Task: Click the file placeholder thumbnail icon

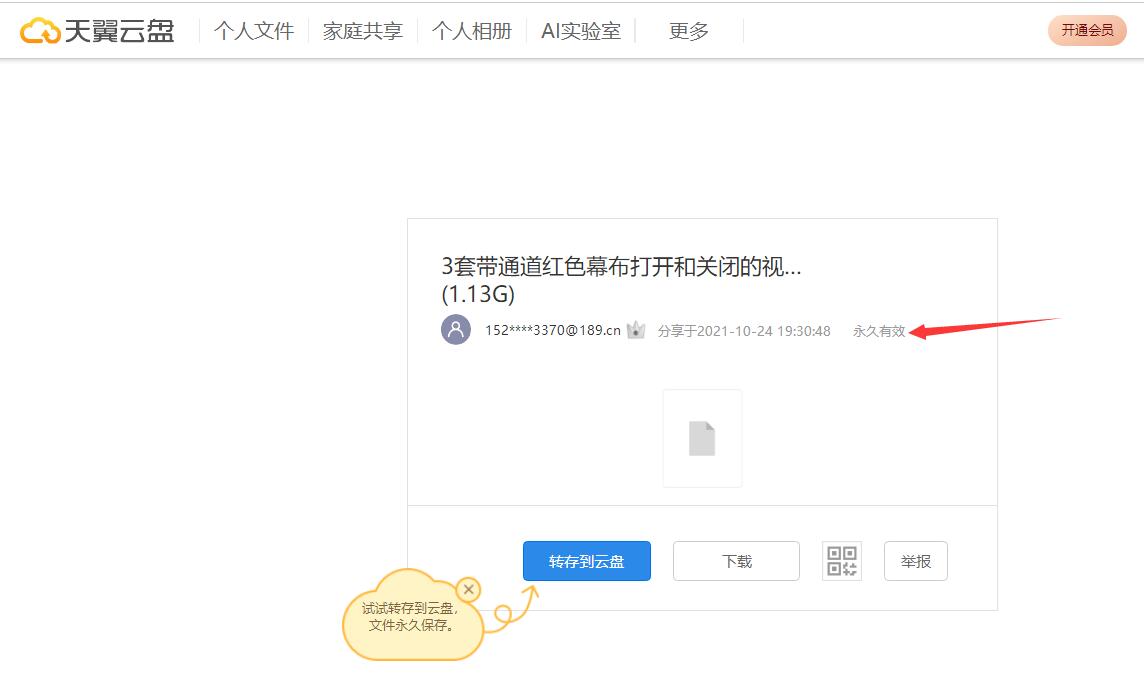Action: click(702, 438)
